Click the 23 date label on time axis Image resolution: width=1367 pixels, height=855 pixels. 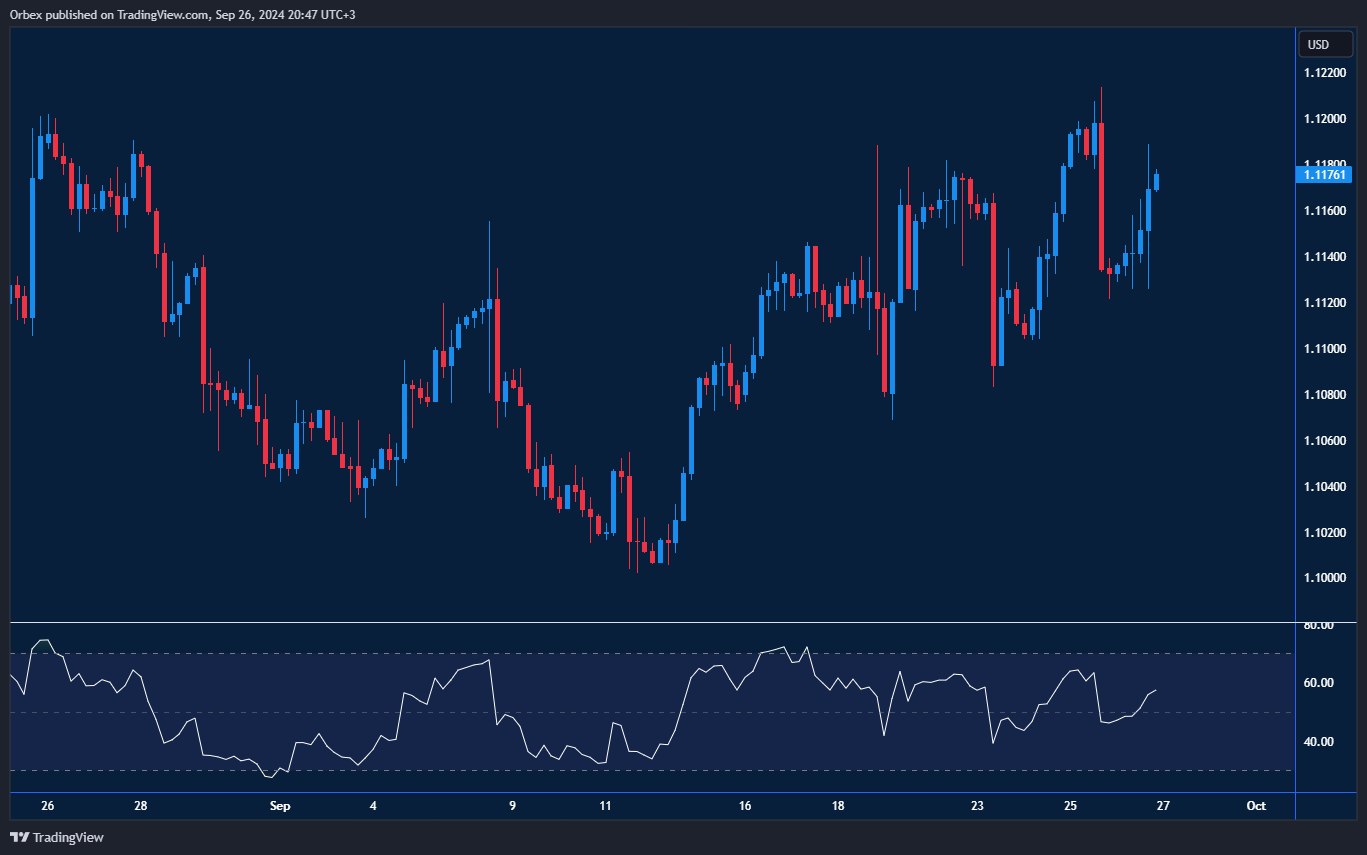pos(977,806)
